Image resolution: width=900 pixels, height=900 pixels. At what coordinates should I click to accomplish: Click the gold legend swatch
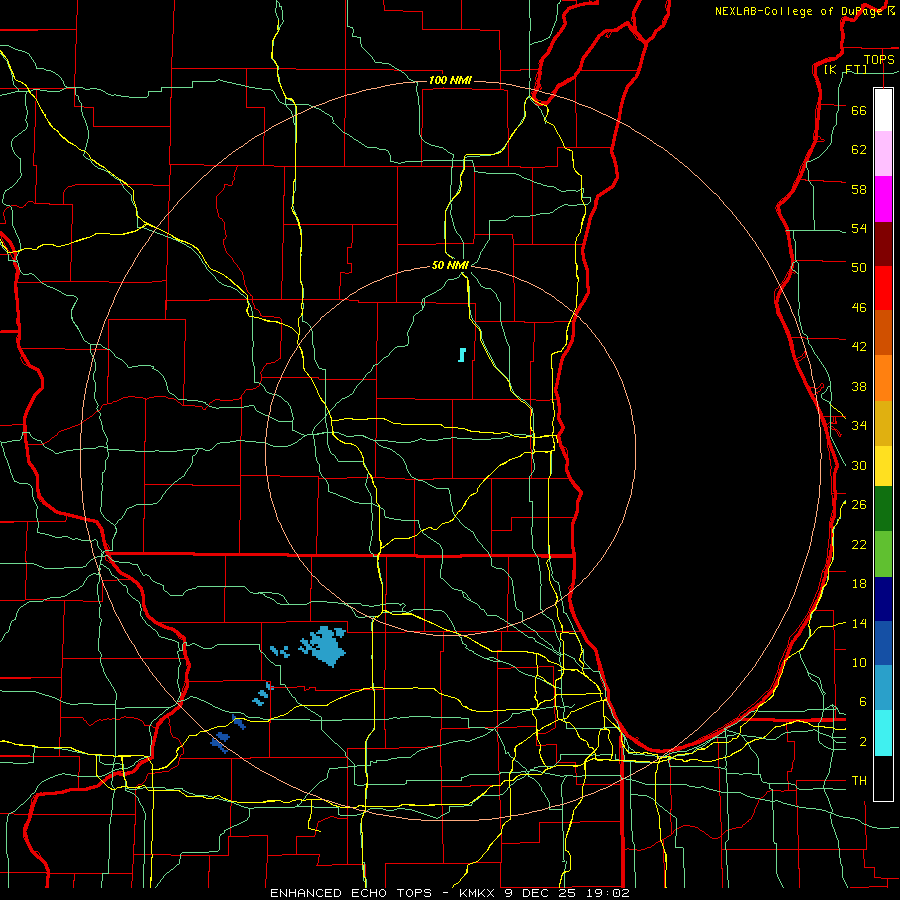(x=883, y=423)
